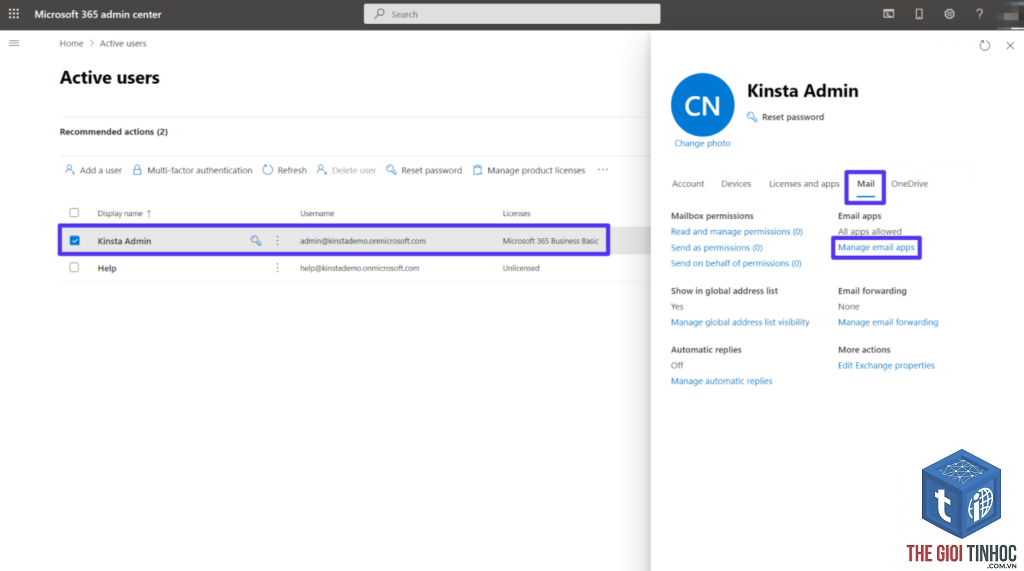This screenshot has height=571, width=1024.
Task: Switch to the Devices tab
Action: [736, 184]
